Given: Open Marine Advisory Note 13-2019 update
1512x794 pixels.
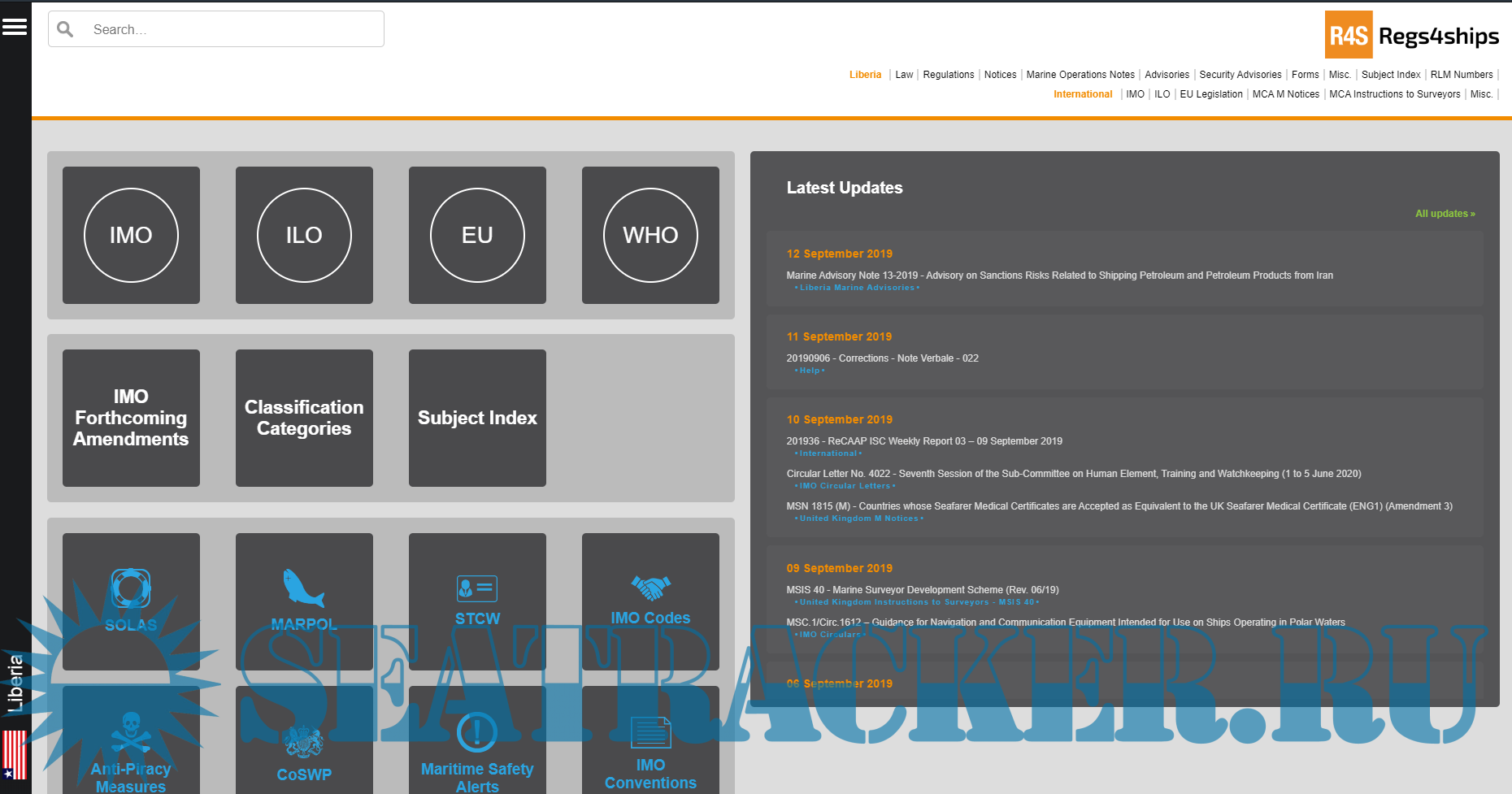Looking at the screenshot, I should tap(1059, 276).
